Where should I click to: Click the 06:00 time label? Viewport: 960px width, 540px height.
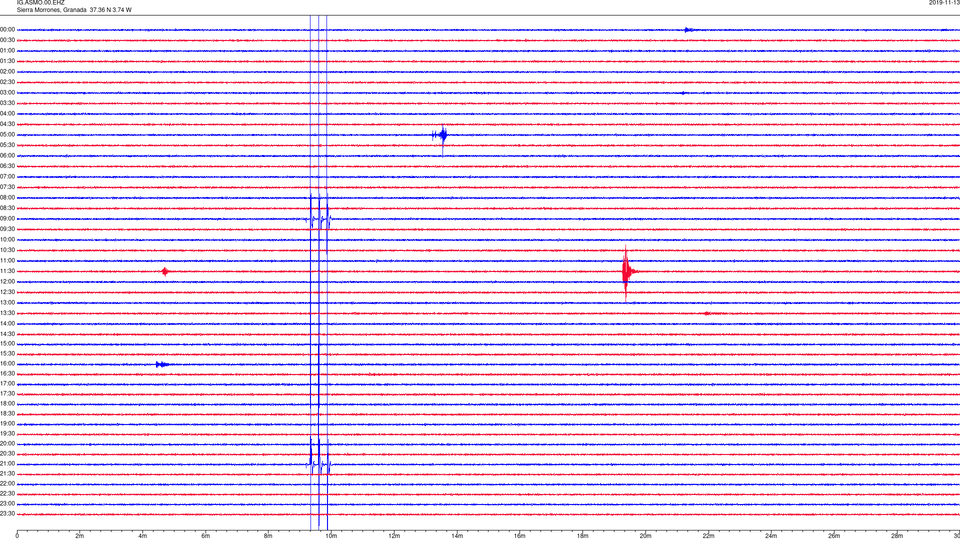[7, 156]
